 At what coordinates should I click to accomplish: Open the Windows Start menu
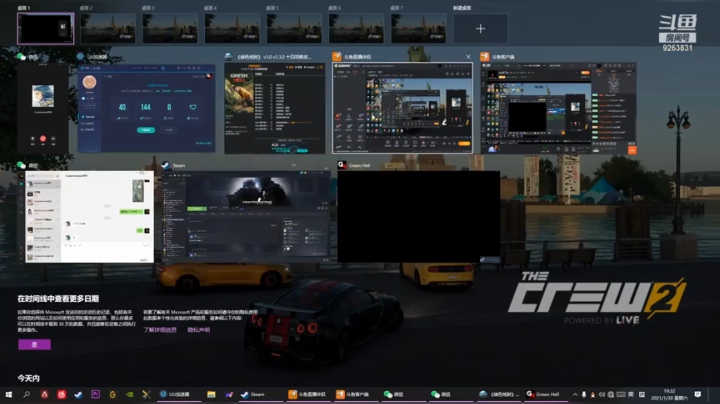(x=9, y=394)
